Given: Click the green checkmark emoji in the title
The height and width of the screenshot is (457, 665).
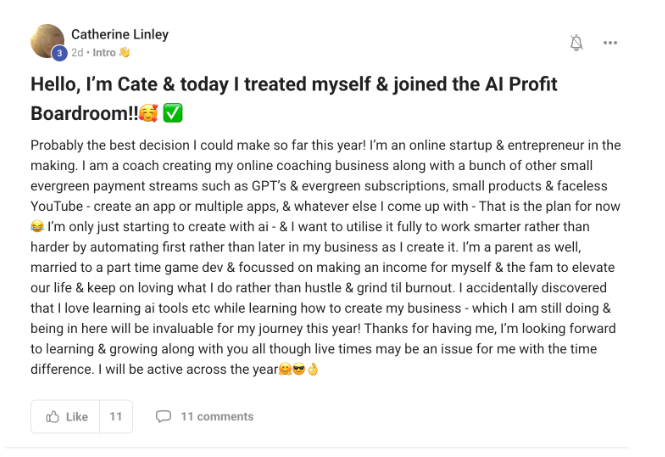Looking at the screenshot, I should (172, 114).
